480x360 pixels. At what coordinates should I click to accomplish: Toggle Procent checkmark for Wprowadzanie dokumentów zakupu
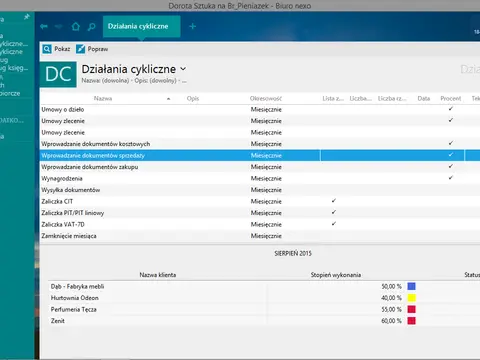pyautogui.click(x=451, y=166)
